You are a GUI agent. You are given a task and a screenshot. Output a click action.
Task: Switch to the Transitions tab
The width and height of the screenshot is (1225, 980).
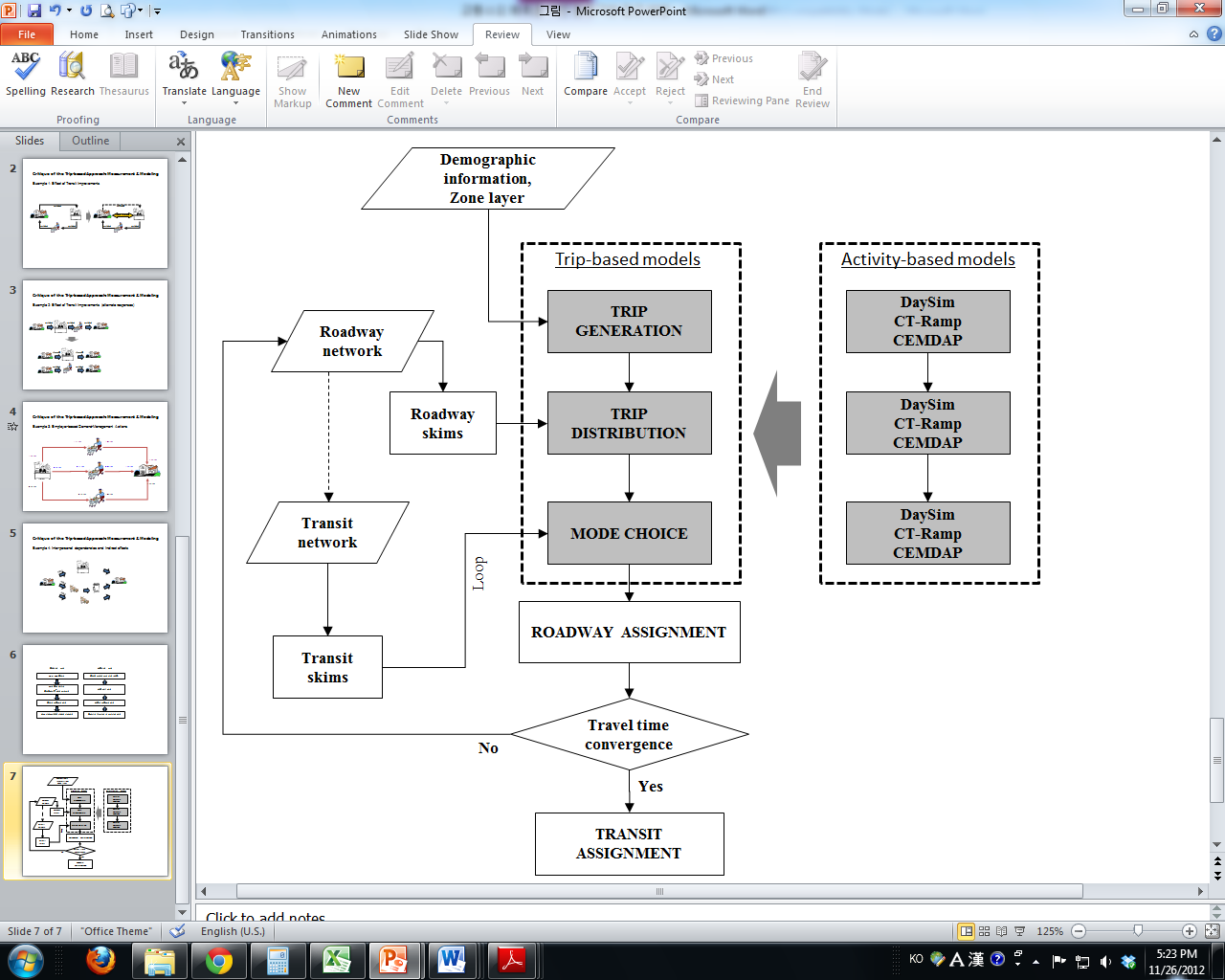pyautogui.click(x=268, y=34)
